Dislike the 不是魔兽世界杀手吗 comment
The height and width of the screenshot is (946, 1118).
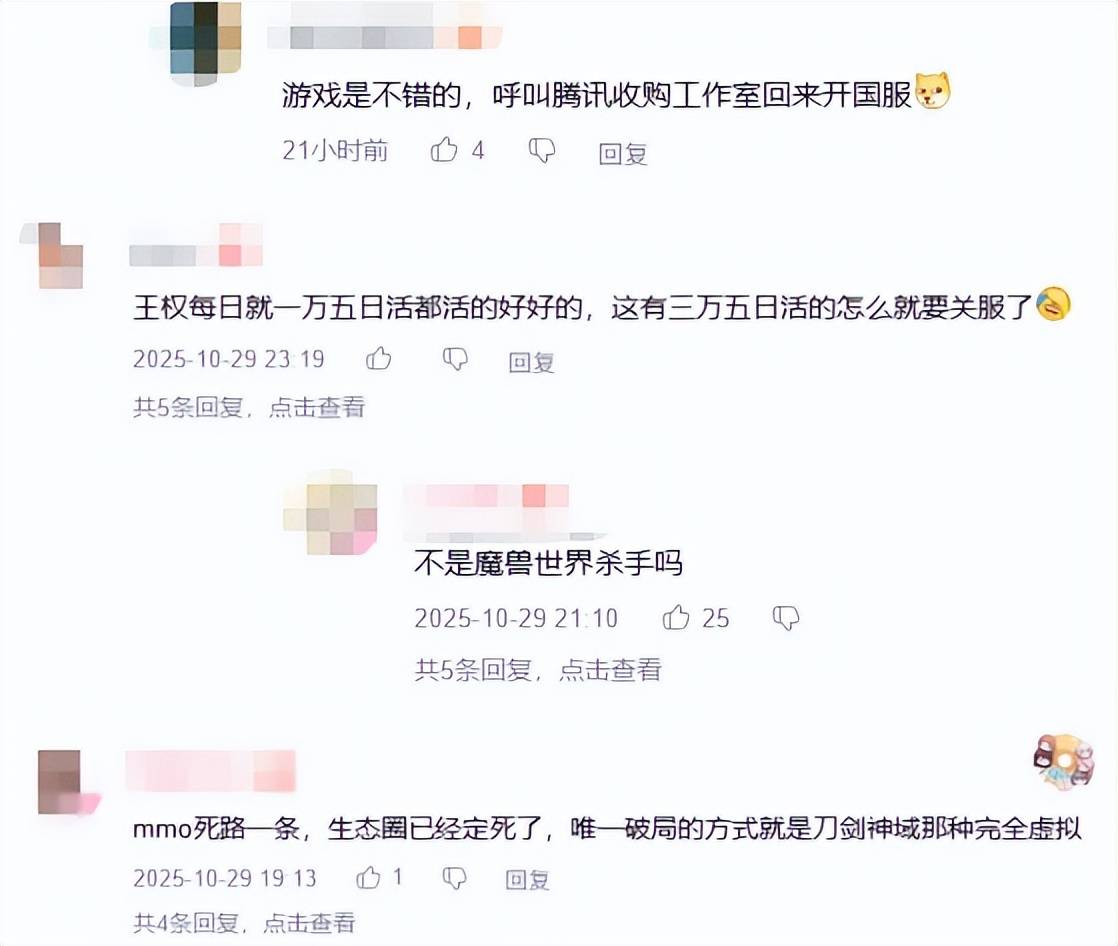[786, 617]
